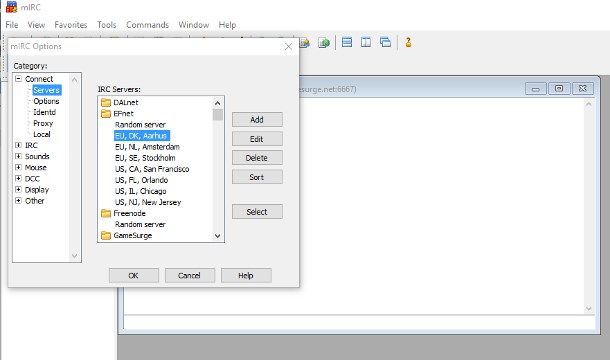Click the status window's scroll-up arrow
The image size is (610, 360).
point(588,104)
